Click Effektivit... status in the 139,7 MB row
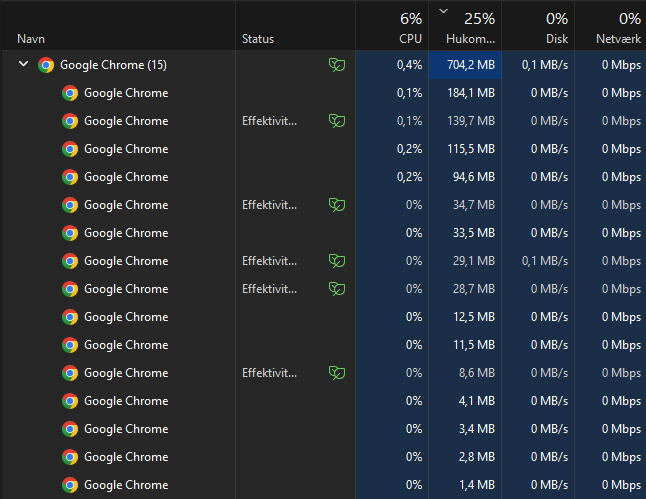The width and height of the screenshot is (646, 499). click(269, 121)
